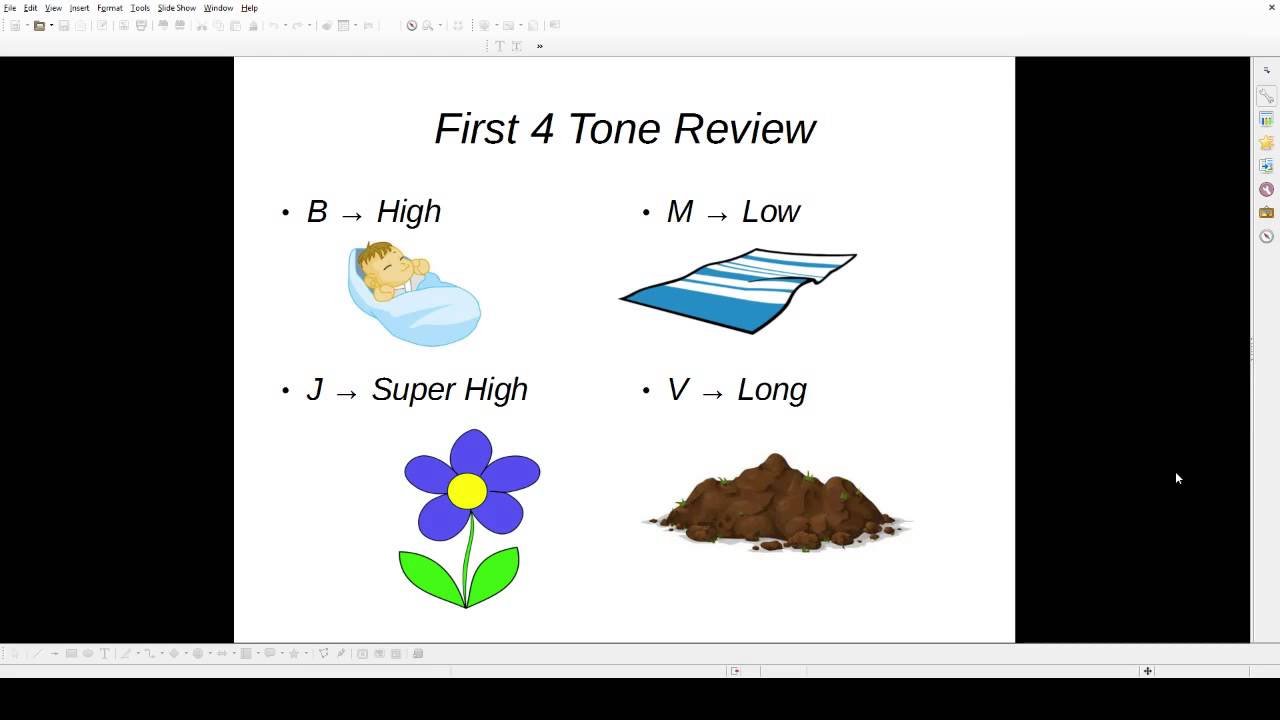Click the Redo arrow icon
This screenshot has width=1280, height=720.
point(297,25)
